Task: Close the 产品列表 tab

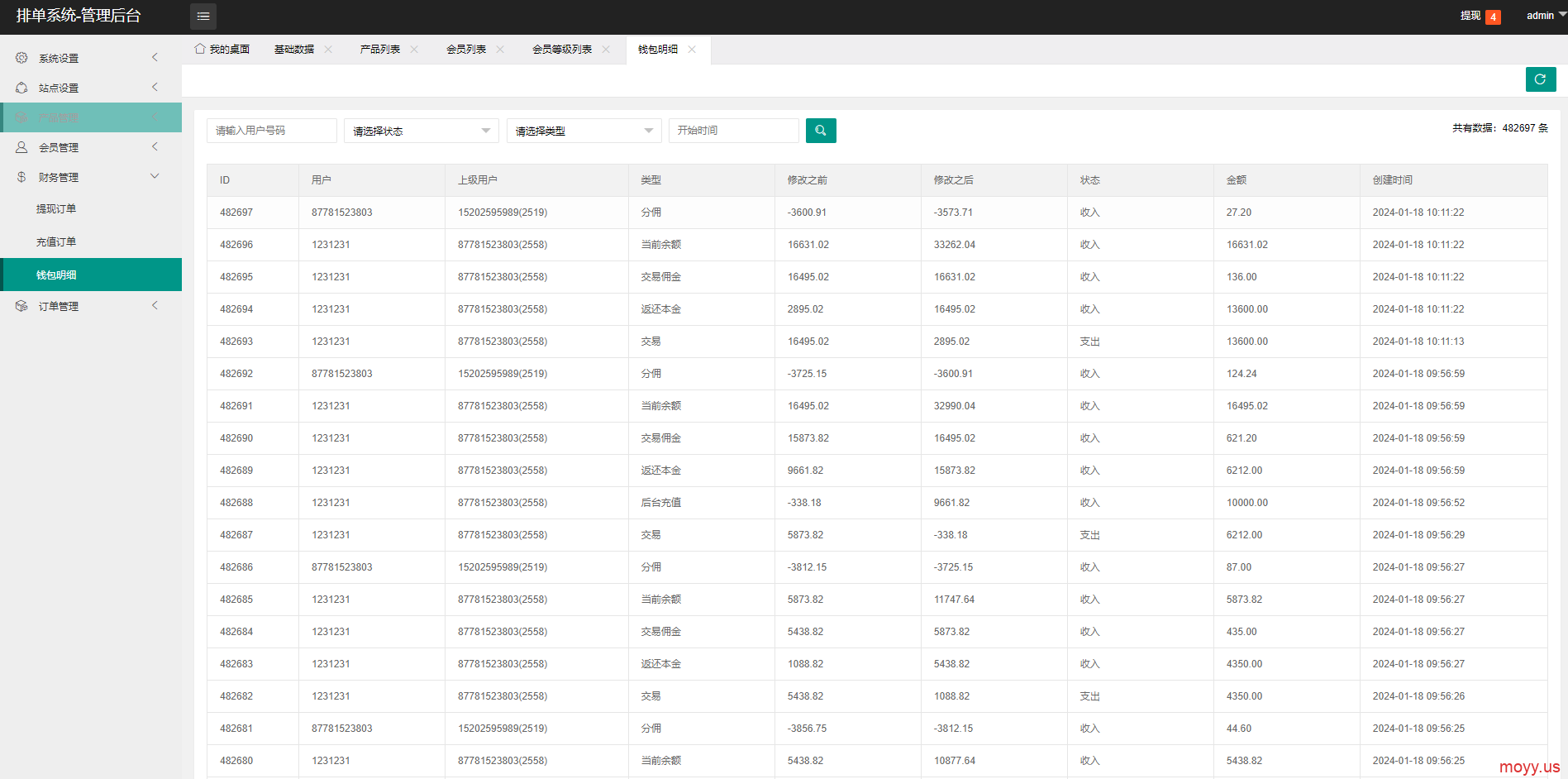Action: pyautogui.click(x=414, y=50)
